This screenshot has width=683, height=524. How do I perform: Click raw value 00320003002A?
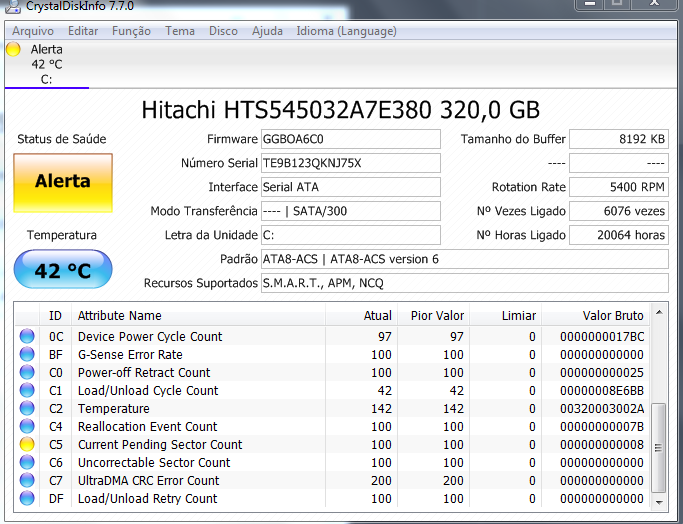[x=602, y=409]
